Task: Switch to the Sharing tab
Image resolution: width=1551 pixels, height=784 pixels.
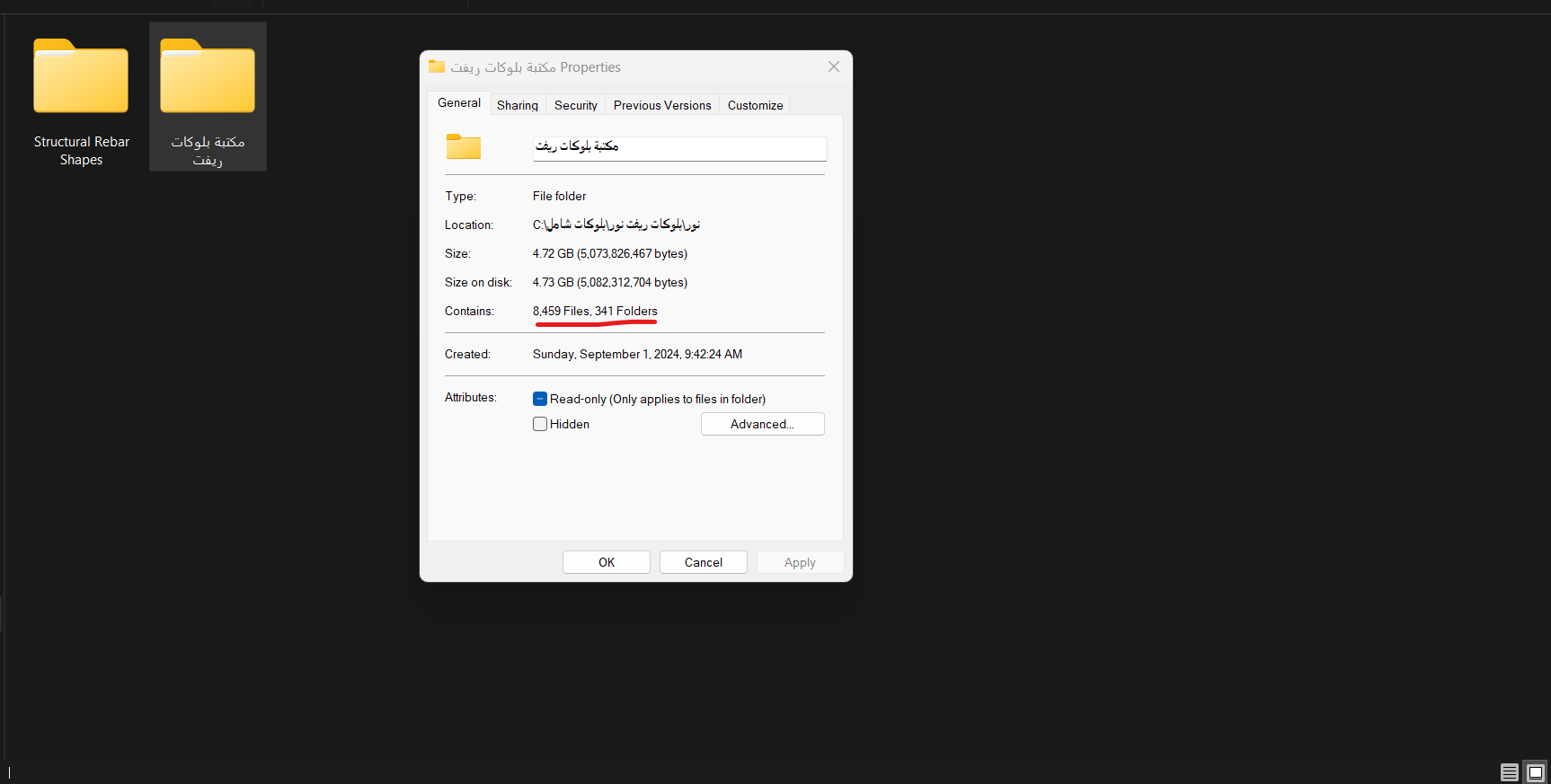Action: (518, 105)
